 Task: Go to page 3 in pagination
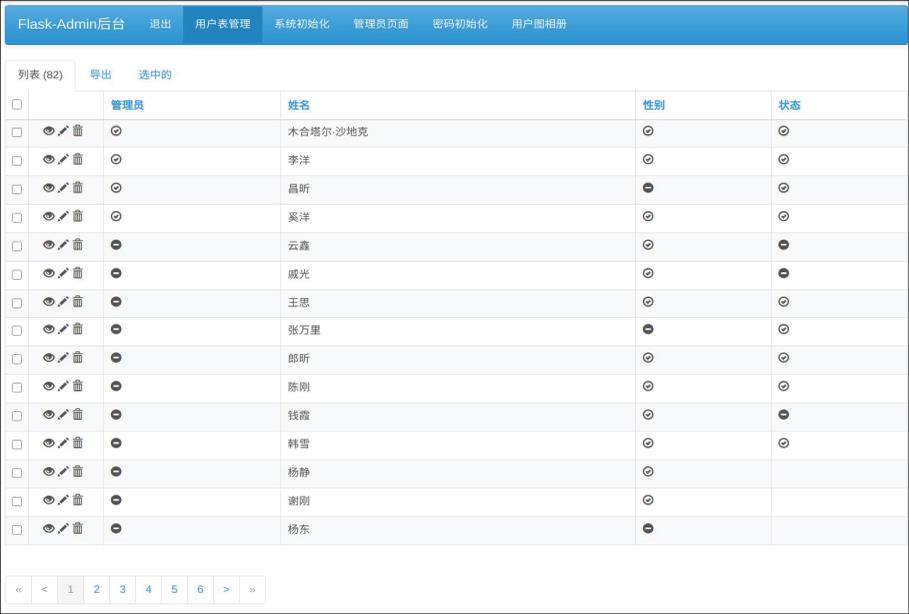click(122, 589)
